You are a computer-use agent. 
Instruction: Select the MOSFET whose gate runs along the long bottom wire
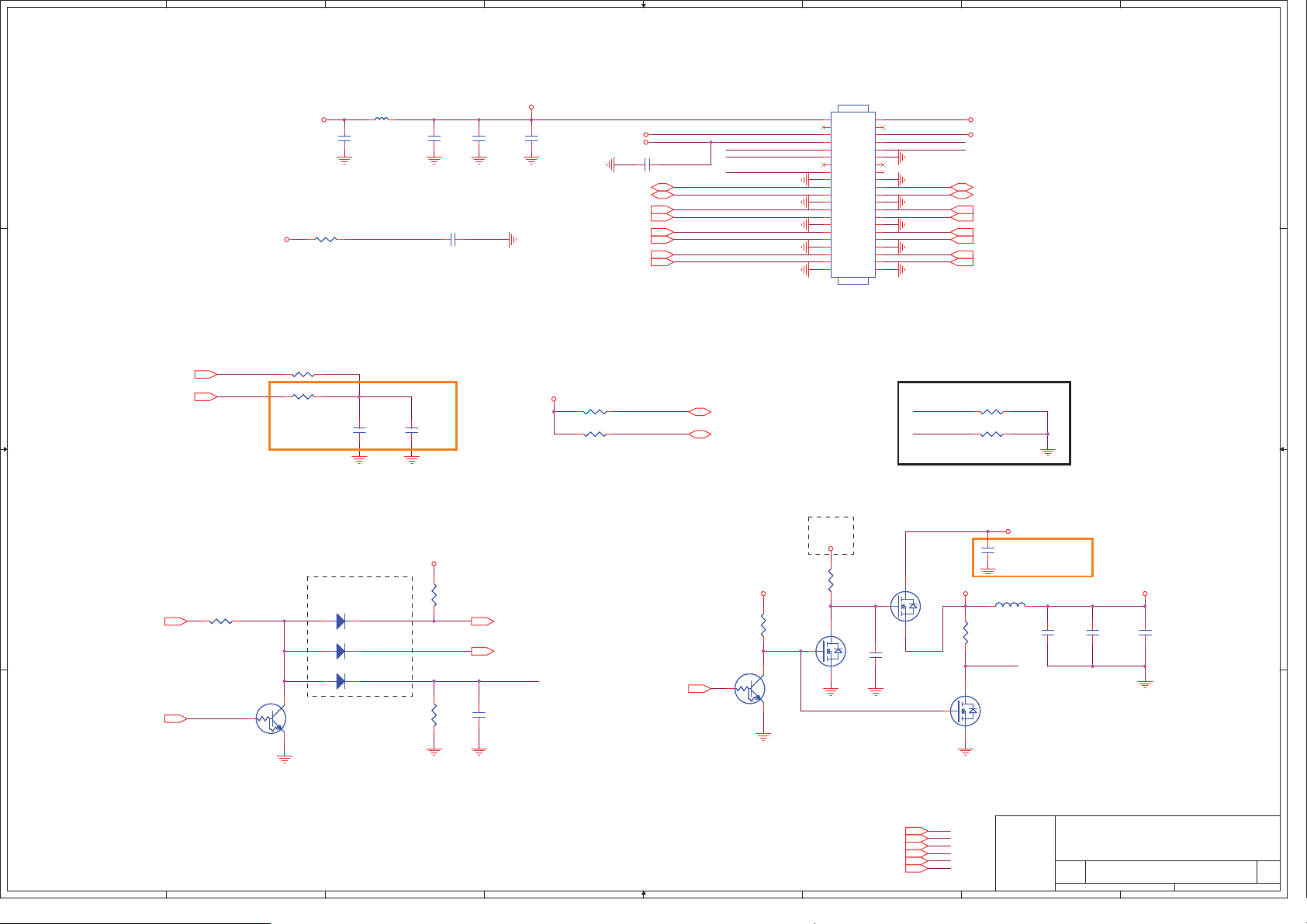966,711
